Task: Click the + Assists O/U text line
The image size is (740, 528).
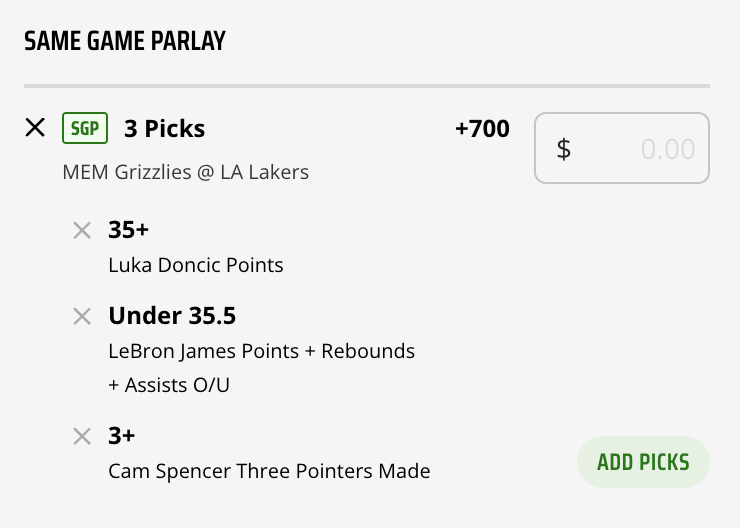Action: (169, 385)
